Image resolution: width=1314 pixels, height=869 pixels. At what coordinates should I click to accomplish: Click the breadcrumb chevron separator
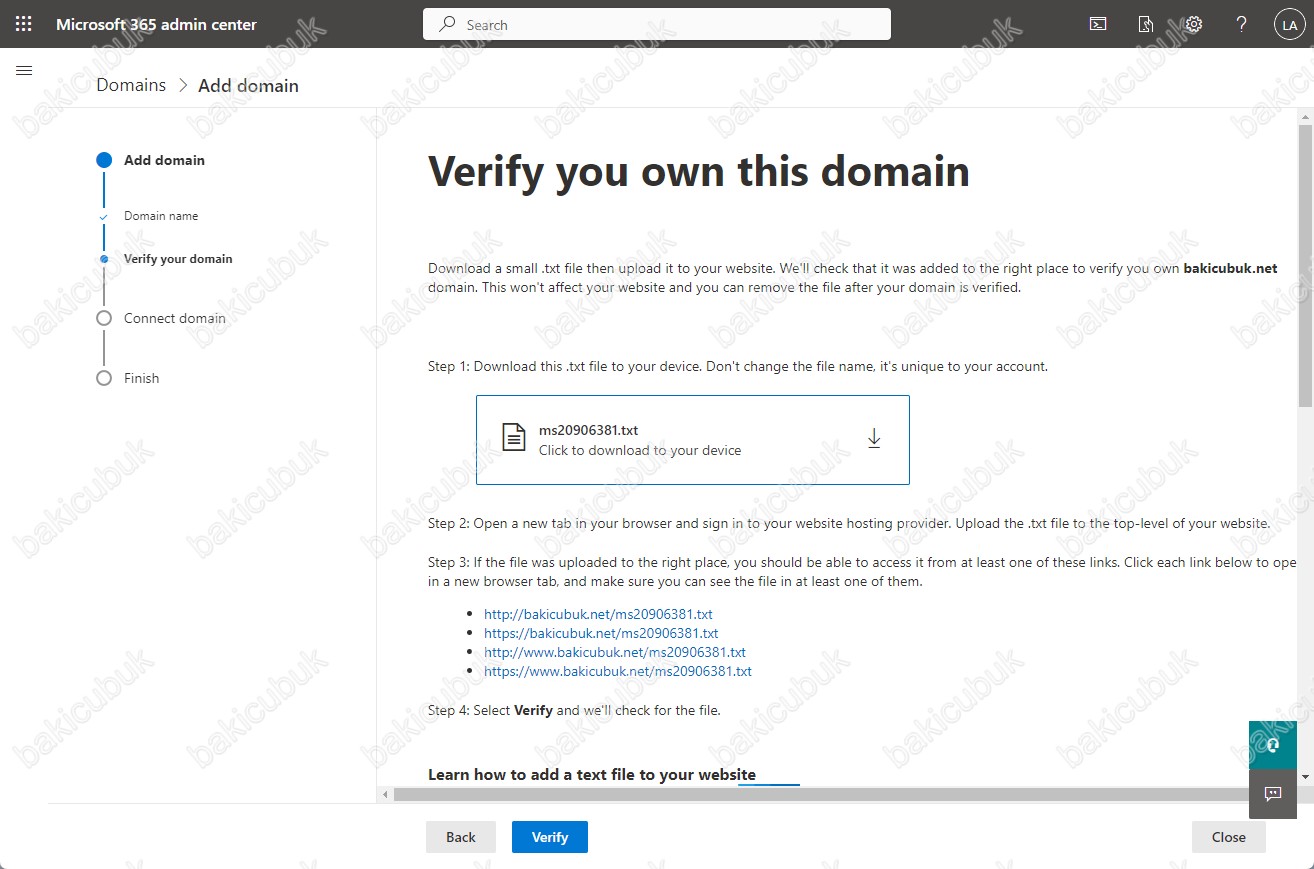click(x=183, y=85)
